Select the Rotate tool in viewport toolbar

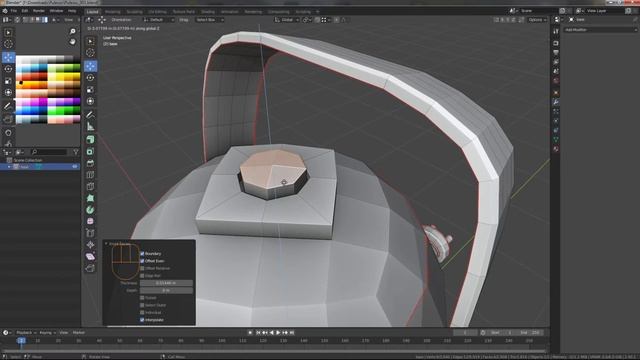click(x=91, y=78)
